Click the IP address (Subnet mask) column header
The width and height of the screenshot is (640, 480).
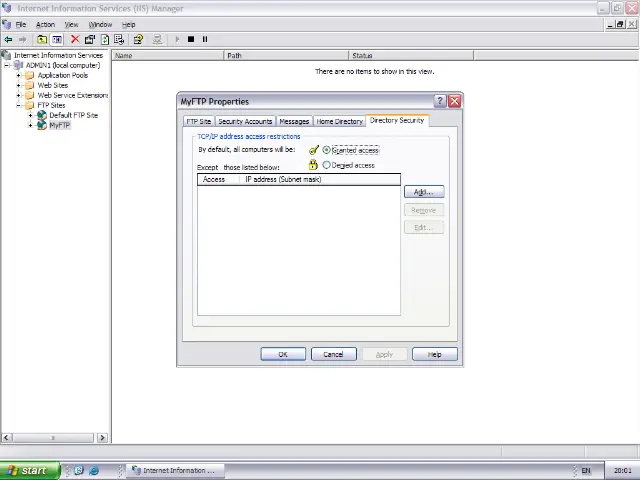click(320, 180)
